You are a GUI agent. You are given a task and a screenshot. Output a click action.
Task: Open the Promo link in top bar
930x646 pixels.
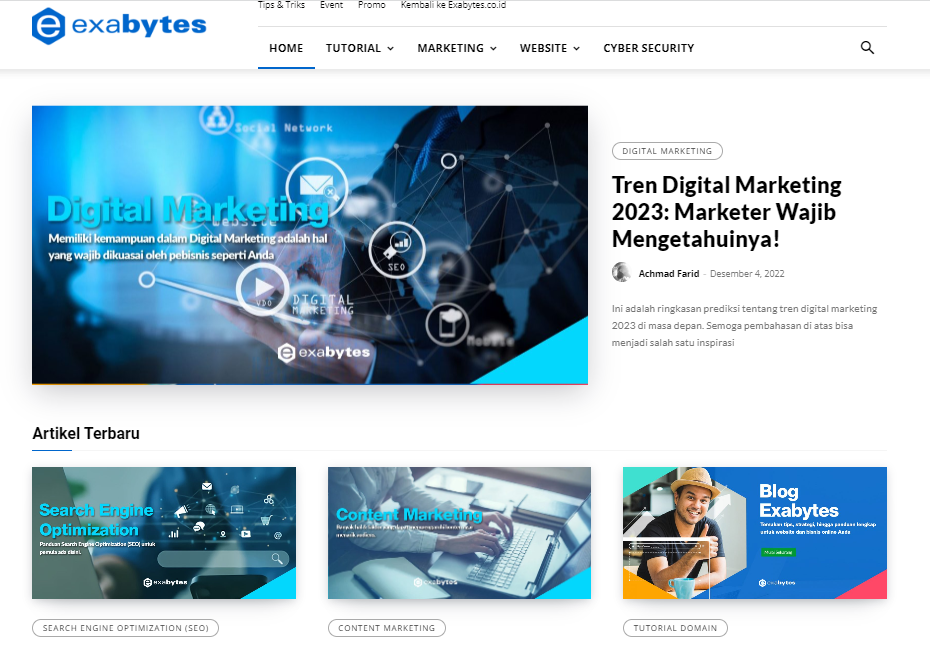coord(371,5)
